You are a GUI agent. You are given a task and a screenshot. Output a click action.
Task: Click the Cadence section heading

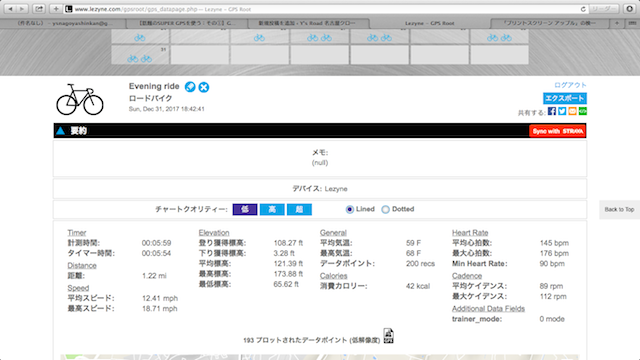point(467,276)
